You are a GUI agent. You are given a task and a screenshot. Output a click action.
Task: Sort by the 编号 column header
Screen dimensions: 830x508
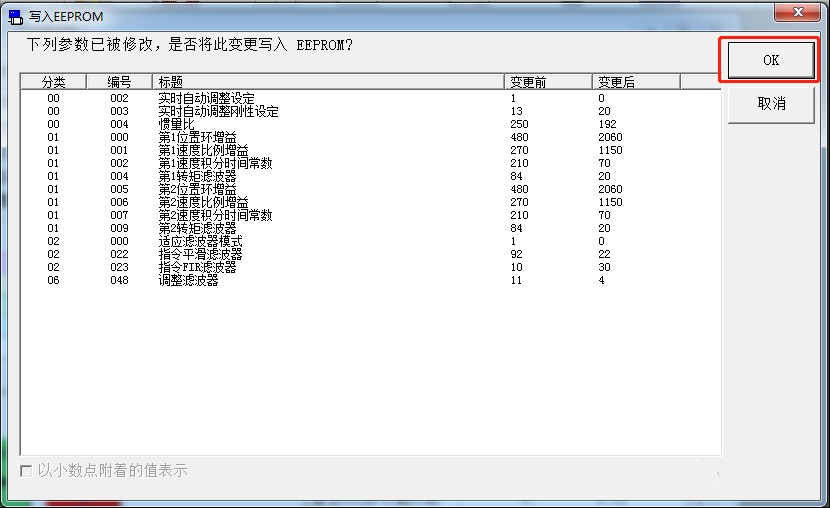(119, 82)
